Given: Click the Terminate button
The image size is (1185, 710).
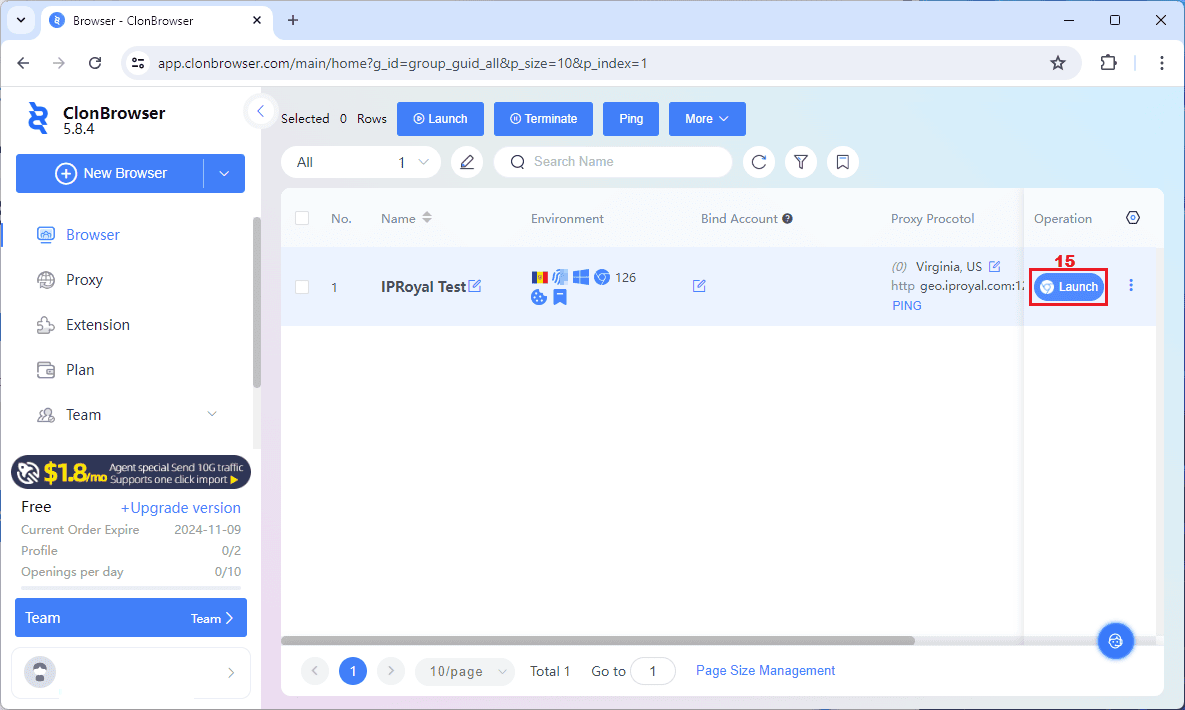Looking at the screenshot, I should 543,119.
